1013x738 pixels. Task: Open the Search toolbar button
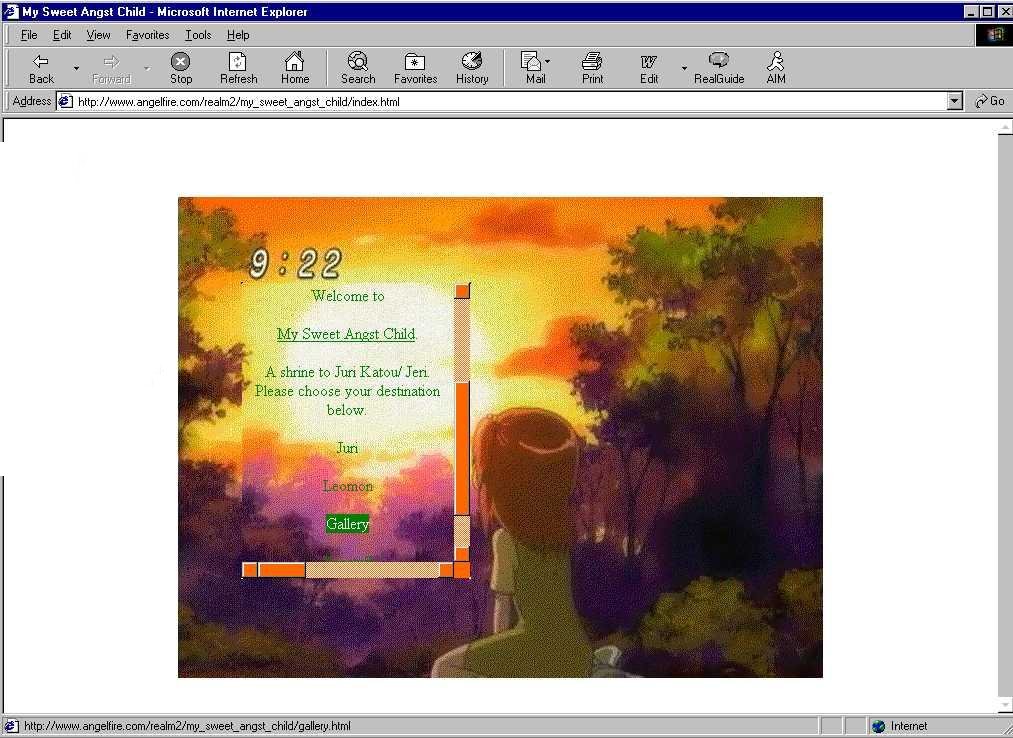(x=358, y=68)
